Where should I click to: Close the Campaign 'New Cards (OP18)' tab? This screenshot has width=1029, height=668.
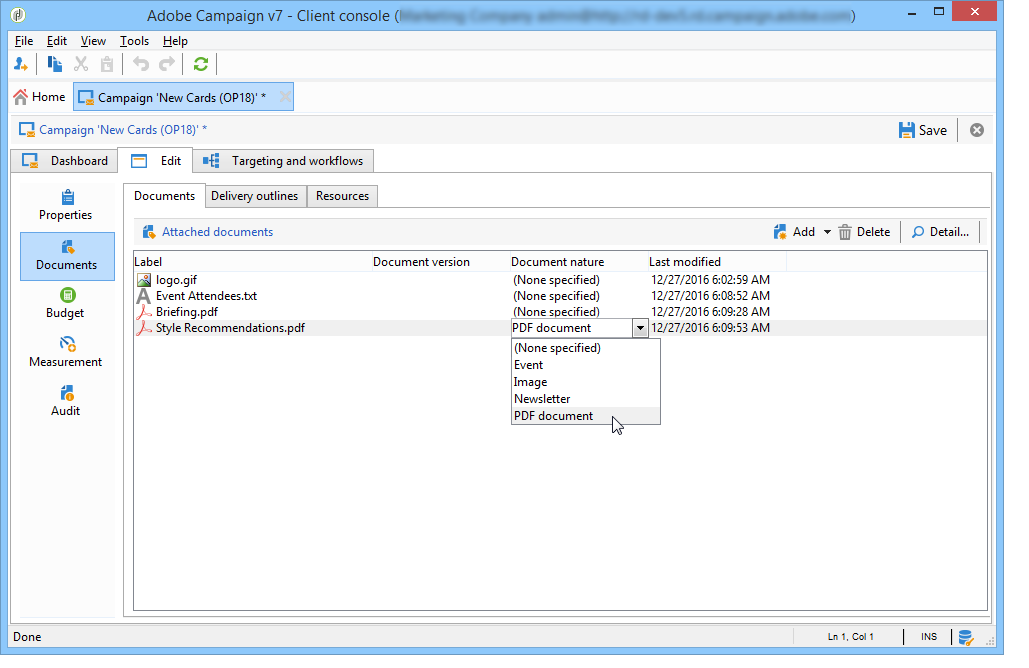coord(285,97)
